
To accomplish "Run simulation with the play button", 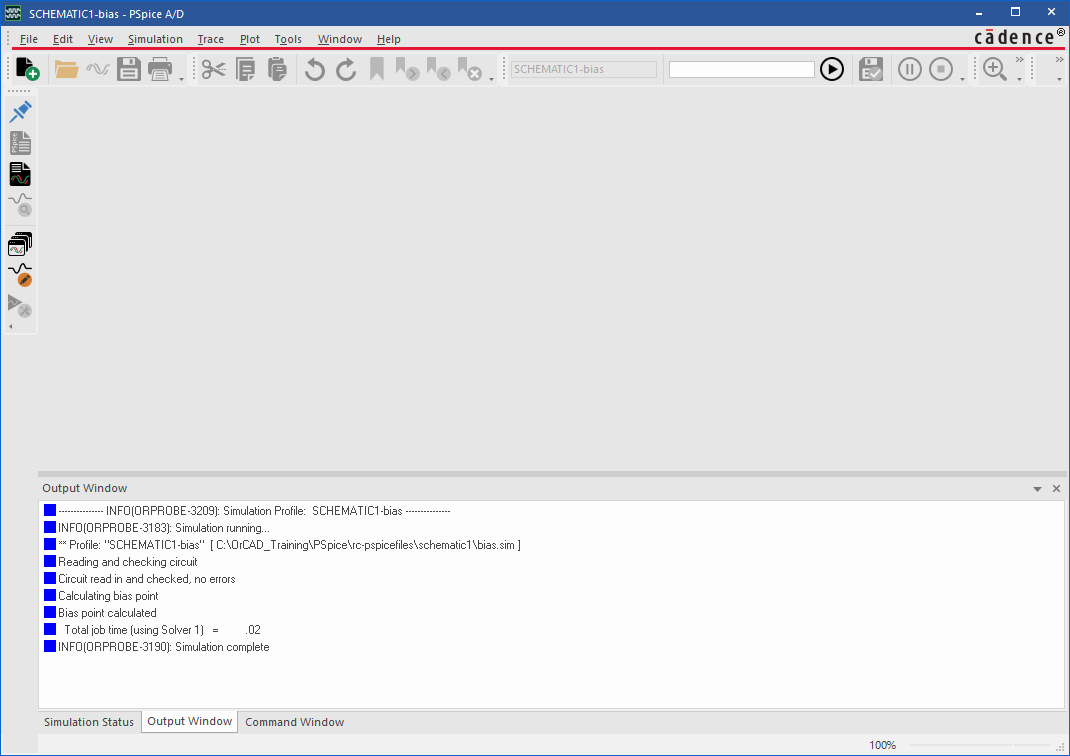I will click(x=832, y=69).
